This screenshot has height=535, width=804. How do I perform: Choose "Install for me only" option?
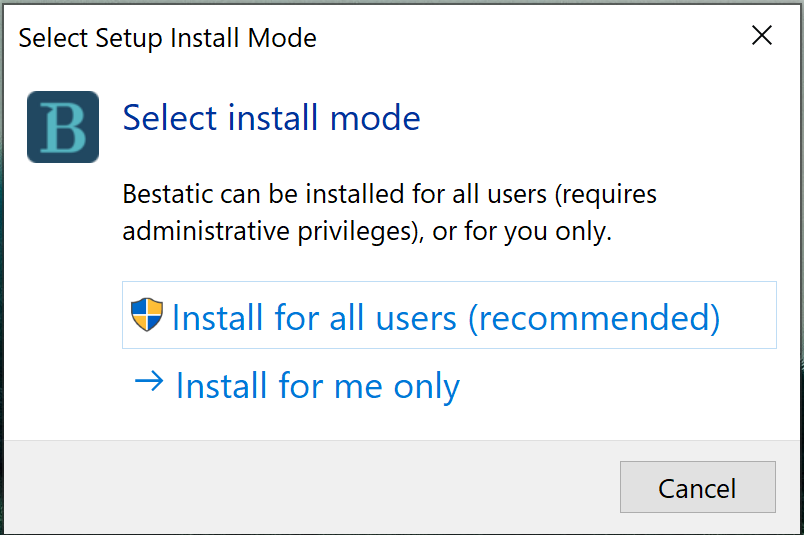pos(317,386)
